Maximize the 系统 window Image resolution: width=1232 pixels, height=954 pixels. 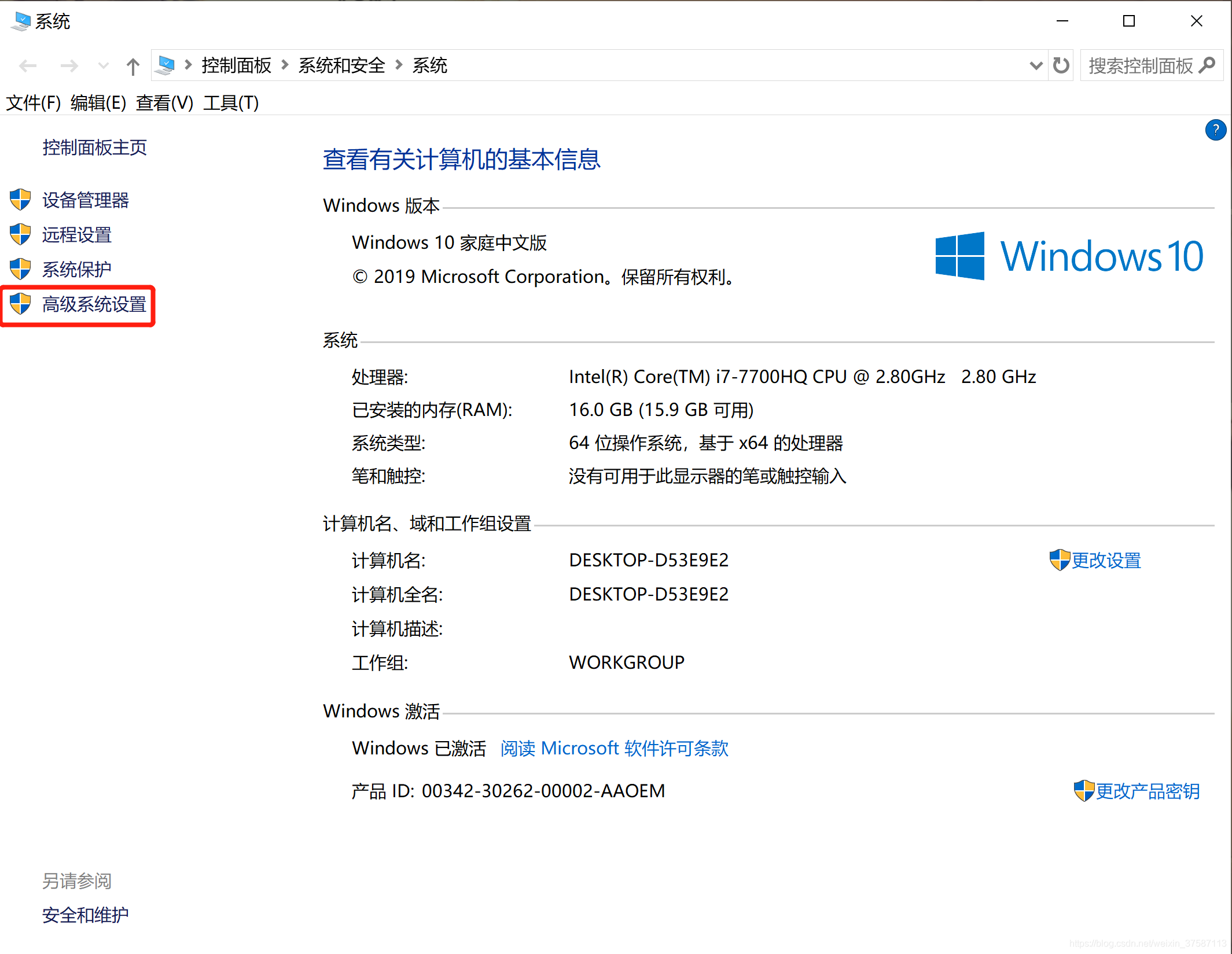click(1129, 21)
